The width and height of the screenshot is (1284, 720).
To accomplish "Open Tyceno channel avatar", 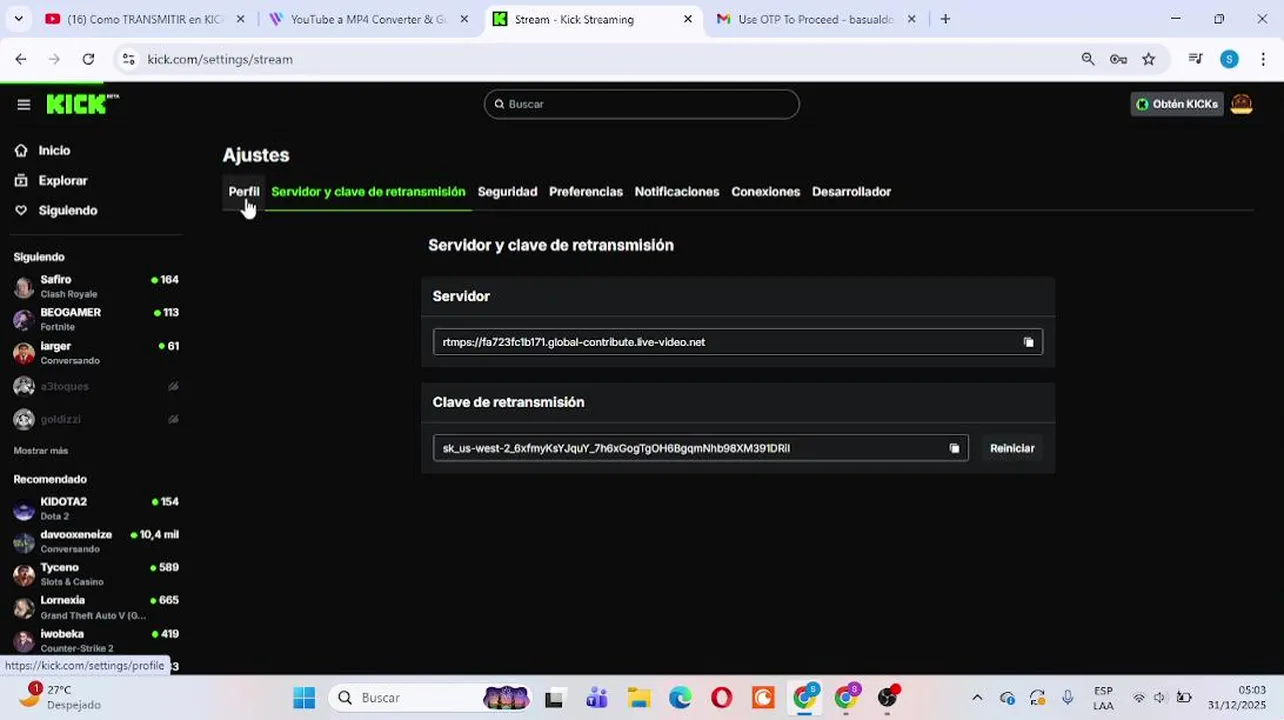I will click(x=24, y=575).
